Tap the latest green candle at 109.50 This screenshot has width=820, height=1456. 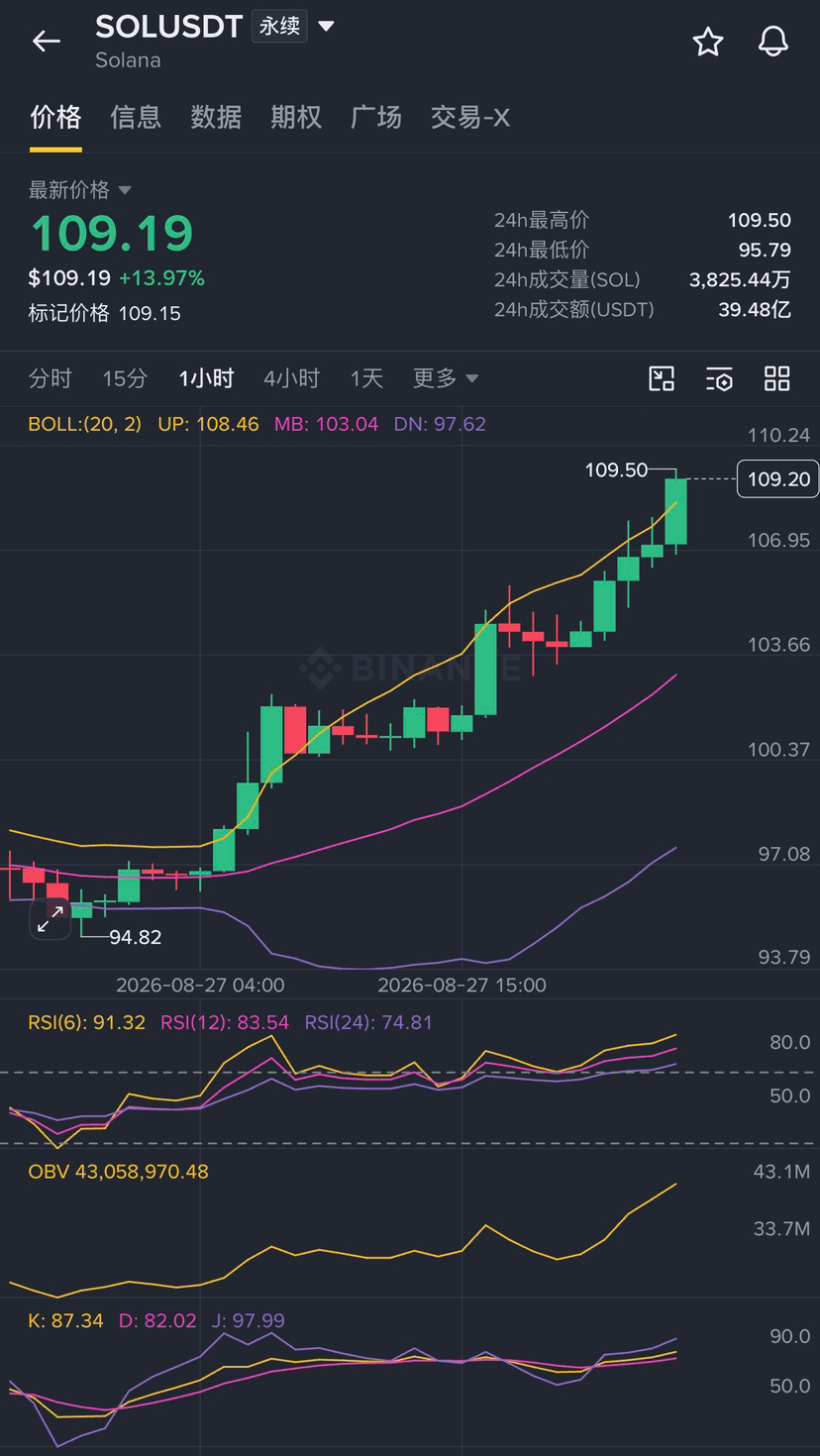(675, 511)
